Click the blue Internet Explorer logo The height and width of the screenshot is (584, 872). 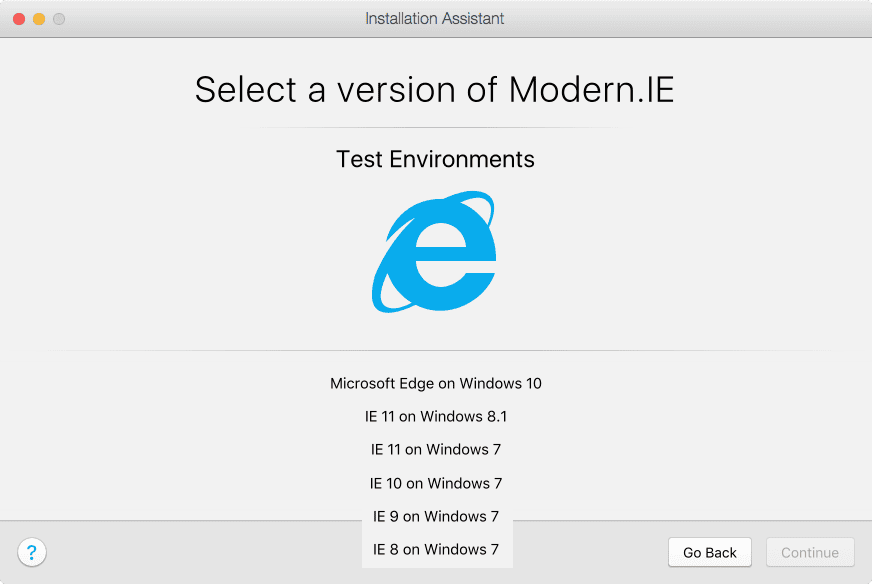click(434, 251)
